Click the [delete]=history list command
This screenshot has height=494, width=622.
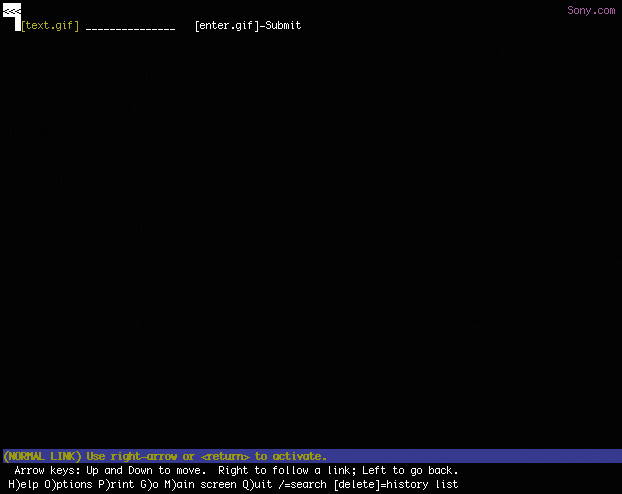(396, 484)
